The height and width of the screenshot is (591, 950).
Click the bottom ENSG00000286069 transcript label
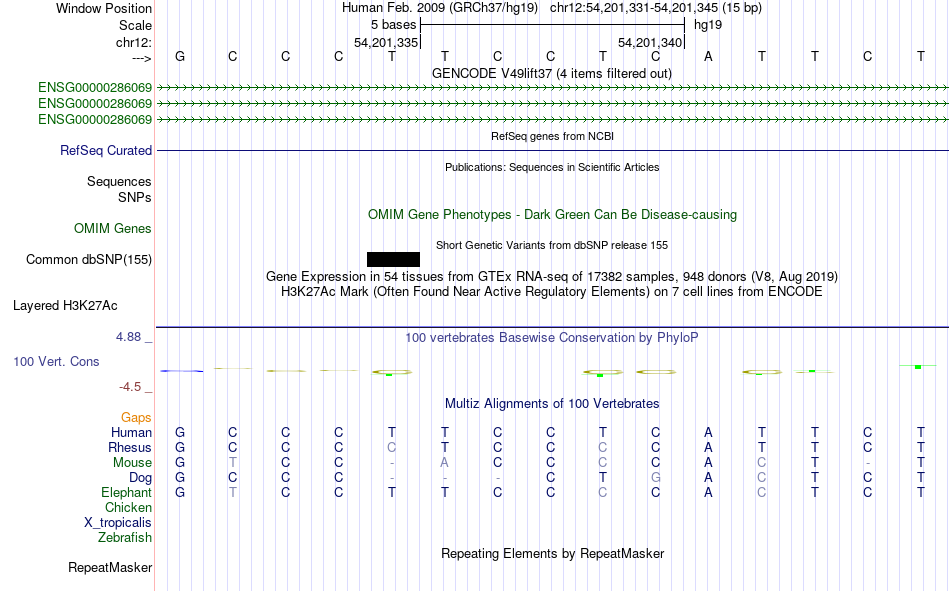click(95, 119)
